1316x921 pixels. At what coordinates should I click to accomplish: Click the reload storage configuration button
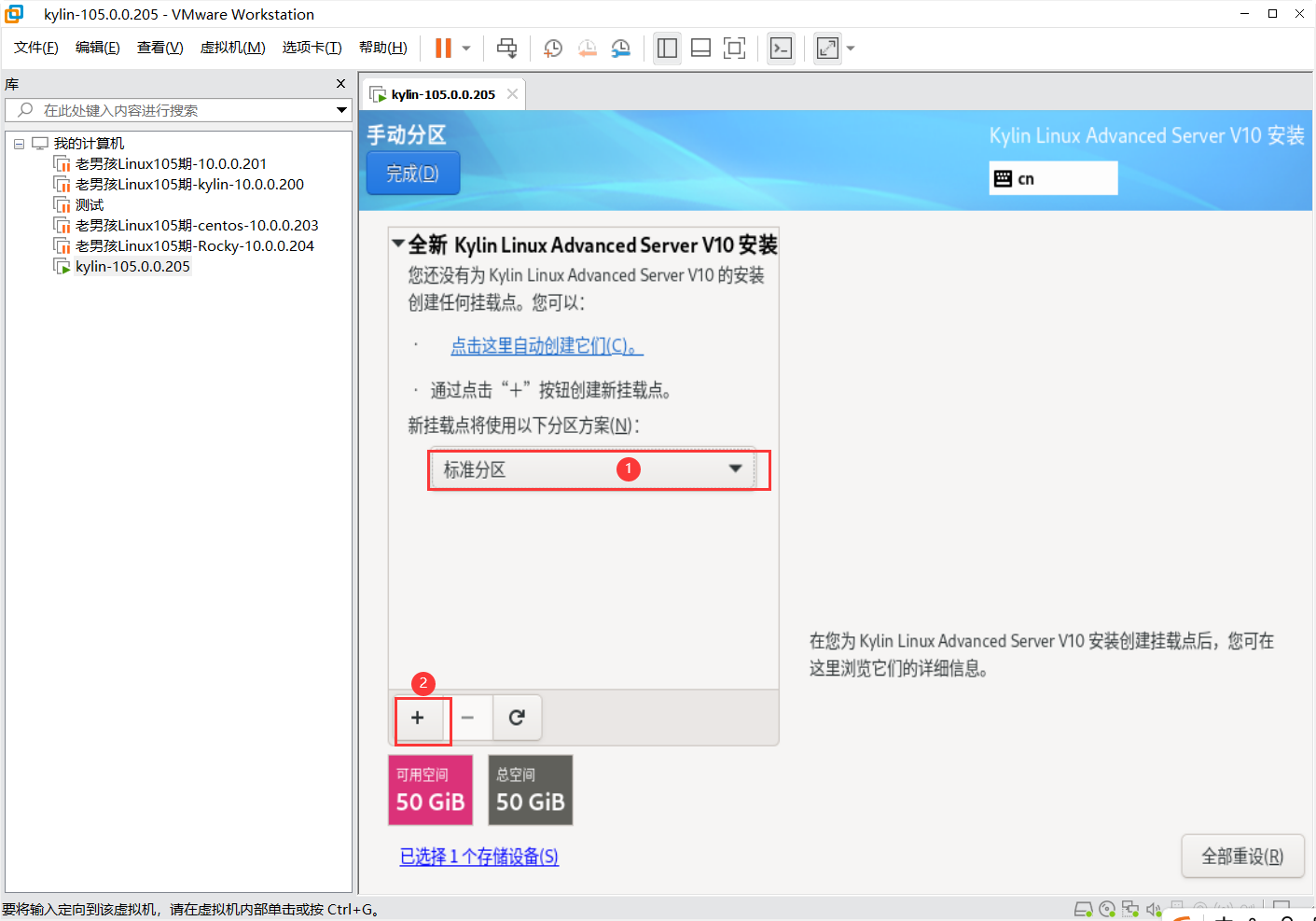517,718
